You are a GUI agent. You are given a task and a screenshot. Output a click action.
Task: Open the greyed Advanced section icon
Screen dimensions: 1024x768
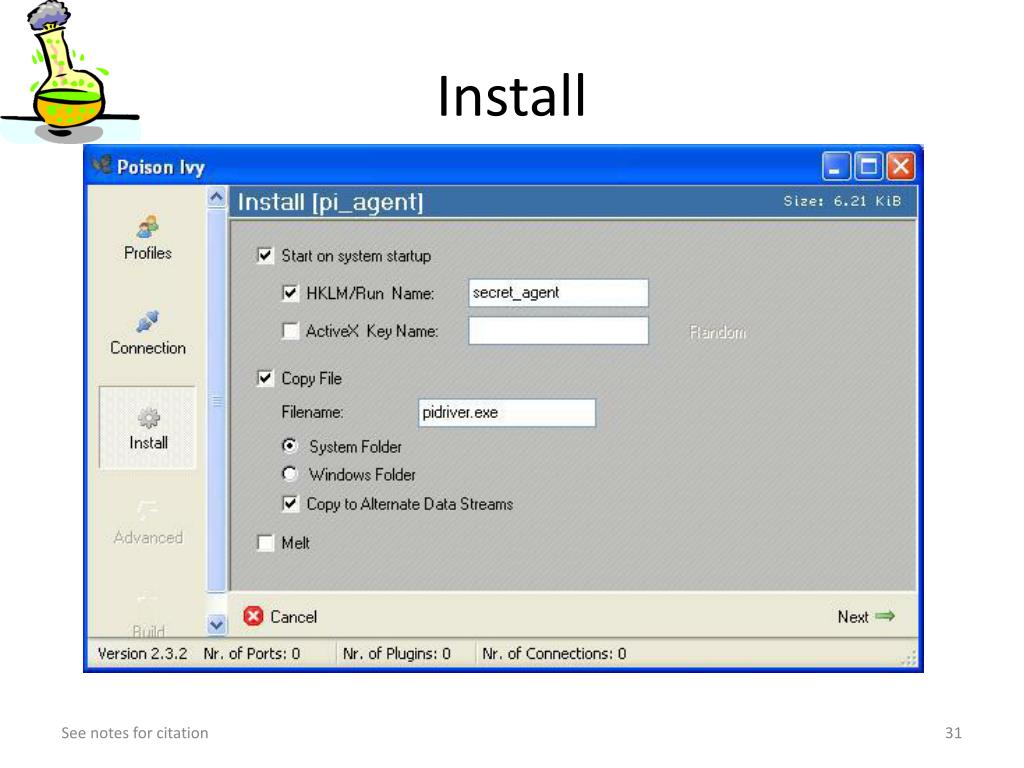148,511
